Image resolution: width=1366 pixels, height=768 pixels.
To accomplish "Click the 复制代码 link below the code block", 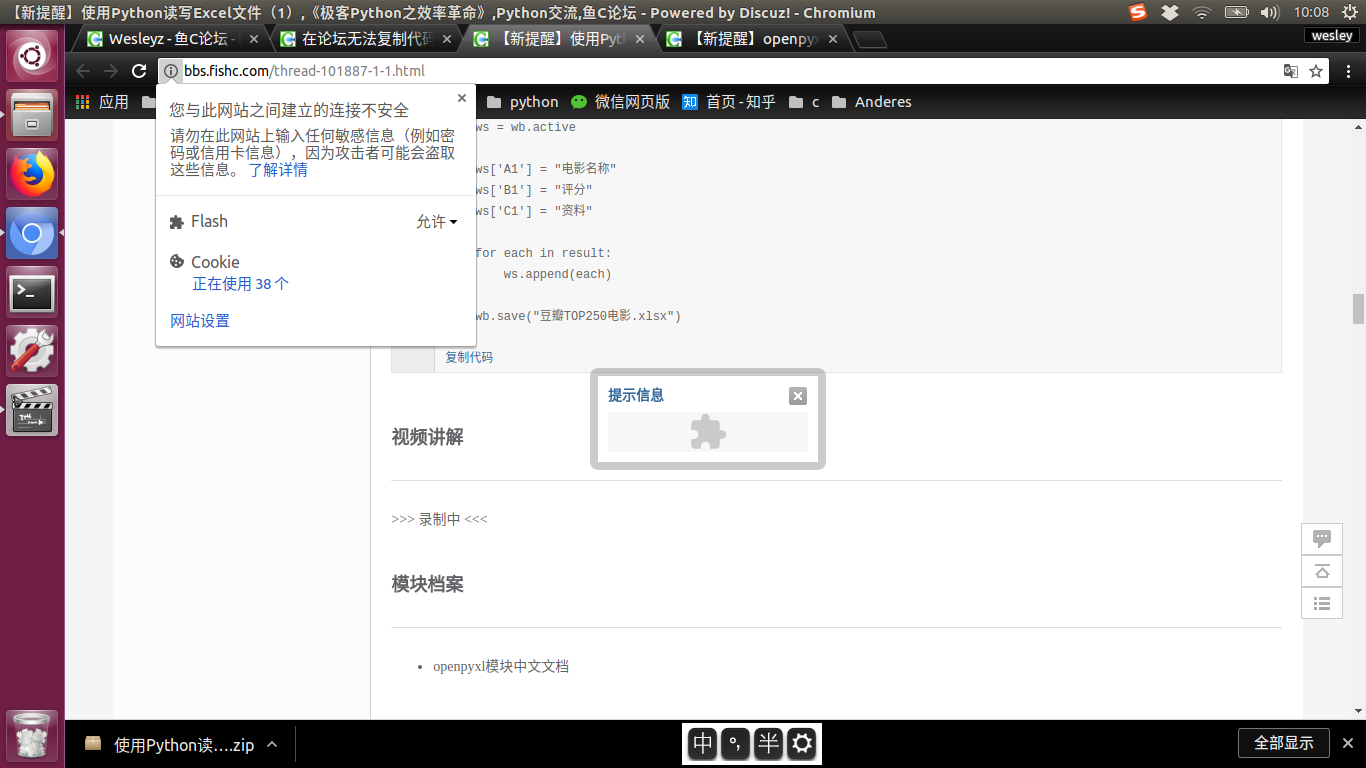I will [x=467, y=357].
